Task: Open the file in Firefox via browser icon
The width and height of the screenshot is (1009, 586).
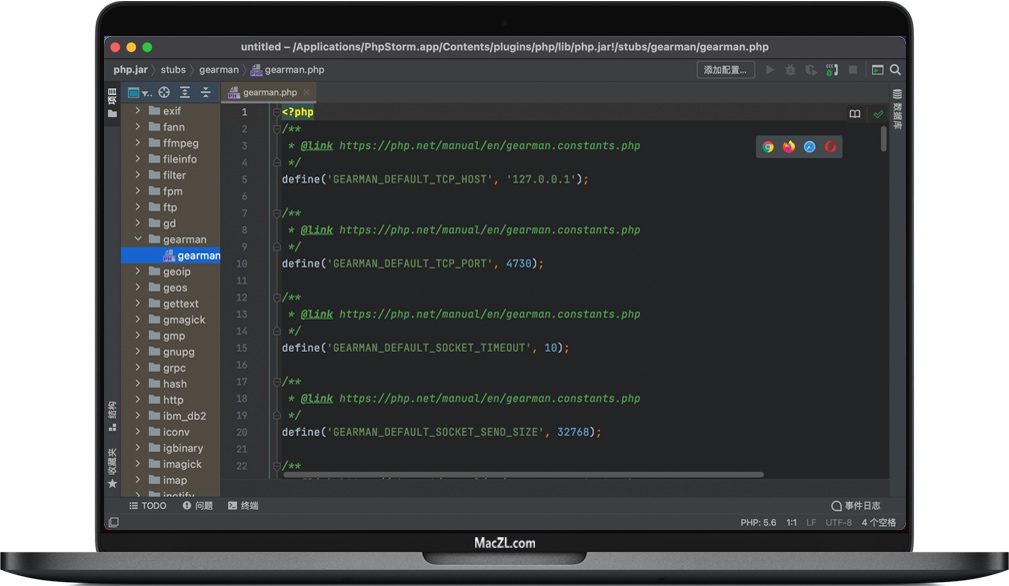Action: pos(788,146)
